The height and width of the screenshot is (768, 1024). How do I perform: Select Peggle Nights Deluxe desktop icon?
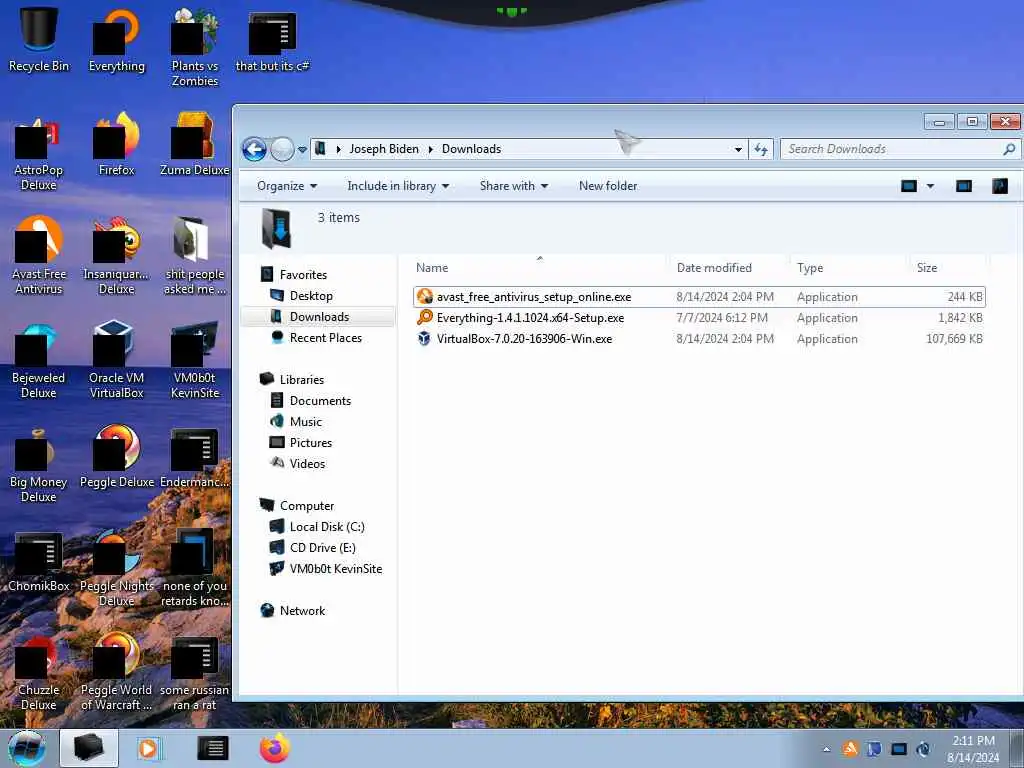pos(116,568)
